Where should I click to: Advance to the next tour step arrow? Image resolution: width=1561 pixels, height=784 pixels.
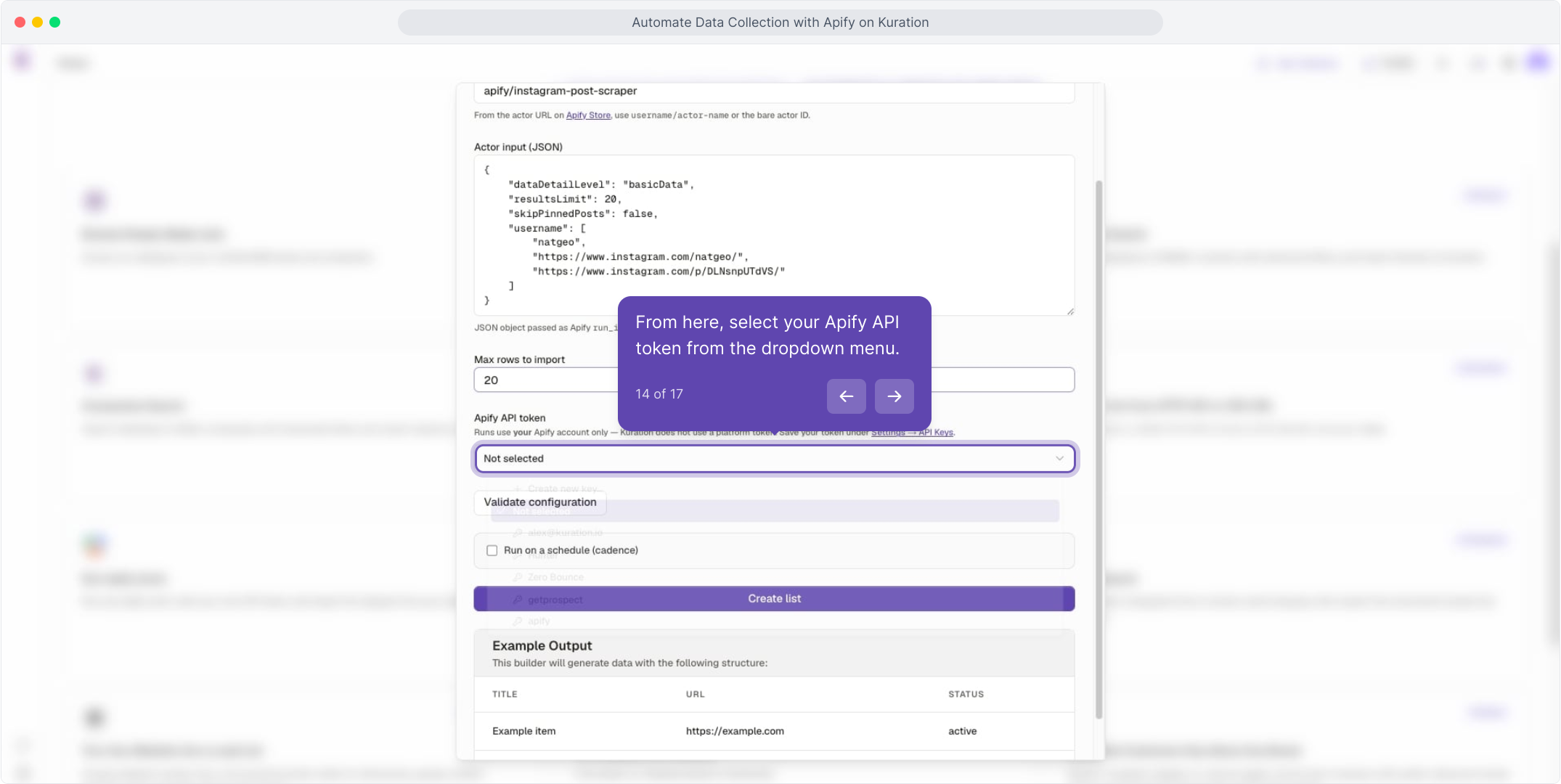[894, 396]
